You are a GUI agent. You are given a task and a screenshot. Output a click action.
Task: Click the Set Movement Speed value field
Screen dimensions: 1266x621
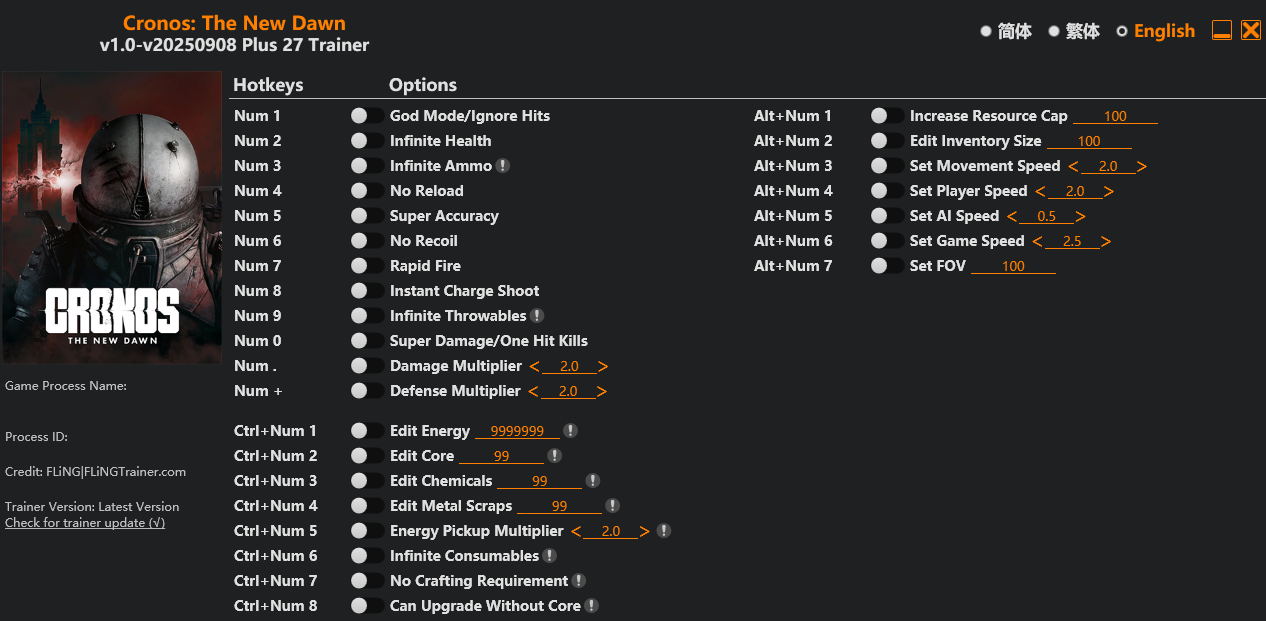(1107, 167)
